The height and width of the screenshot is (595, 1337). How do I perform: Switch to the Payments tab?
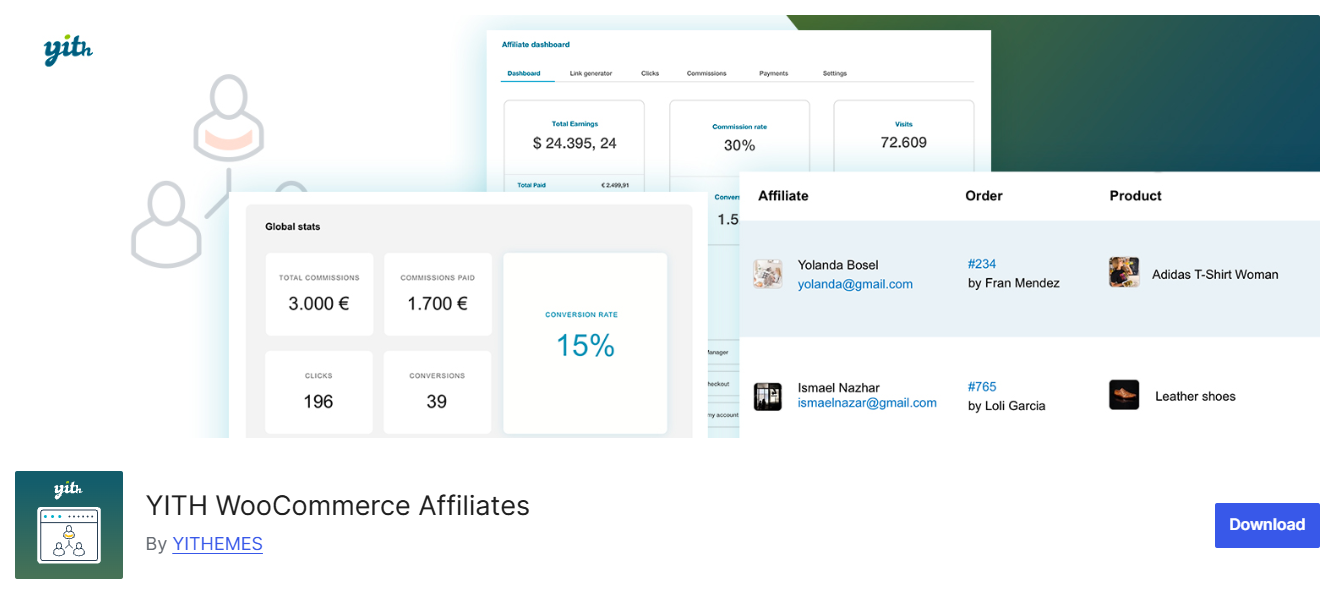click(774, 73)
